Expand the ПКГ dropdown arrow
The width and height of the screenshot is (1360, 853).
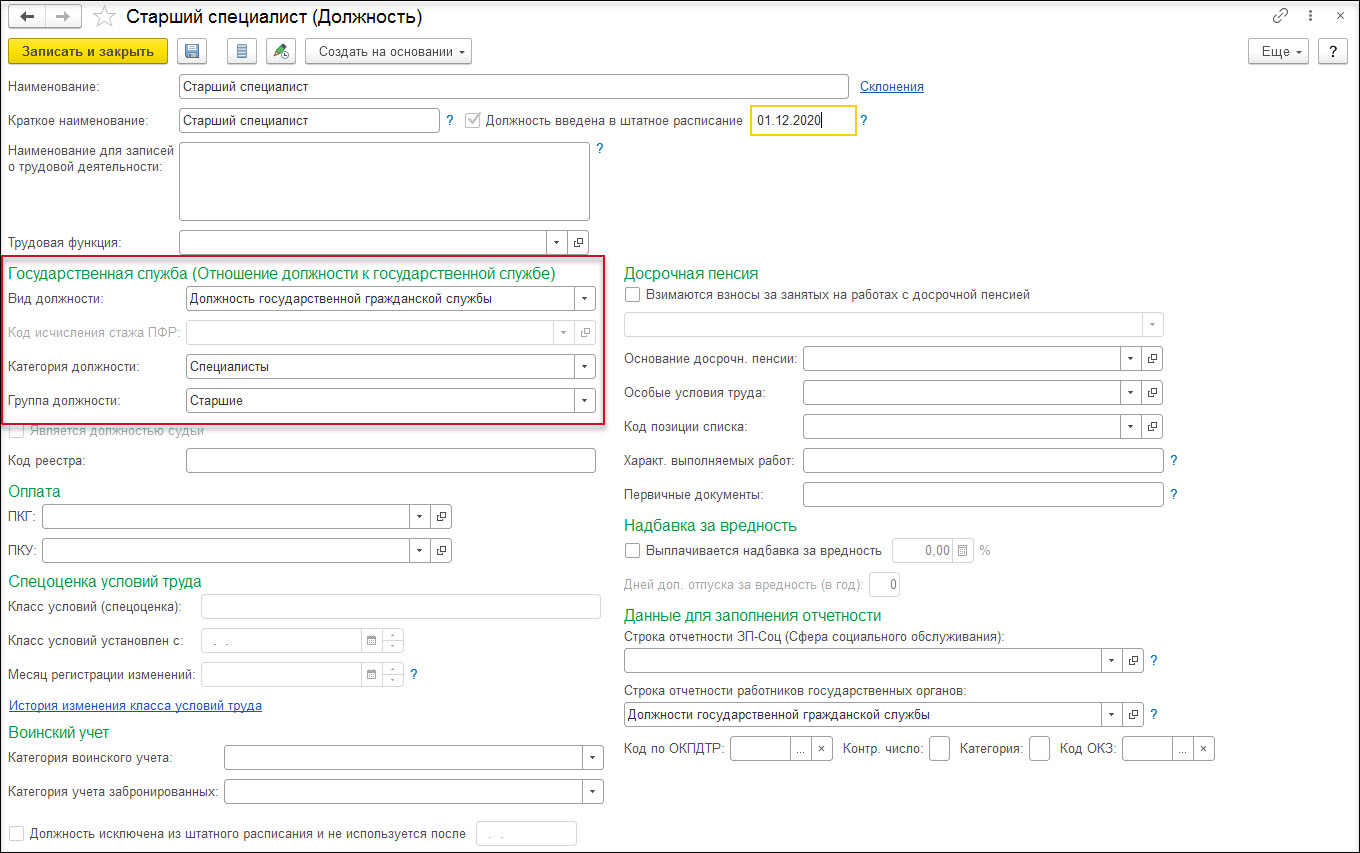point(421,516)
